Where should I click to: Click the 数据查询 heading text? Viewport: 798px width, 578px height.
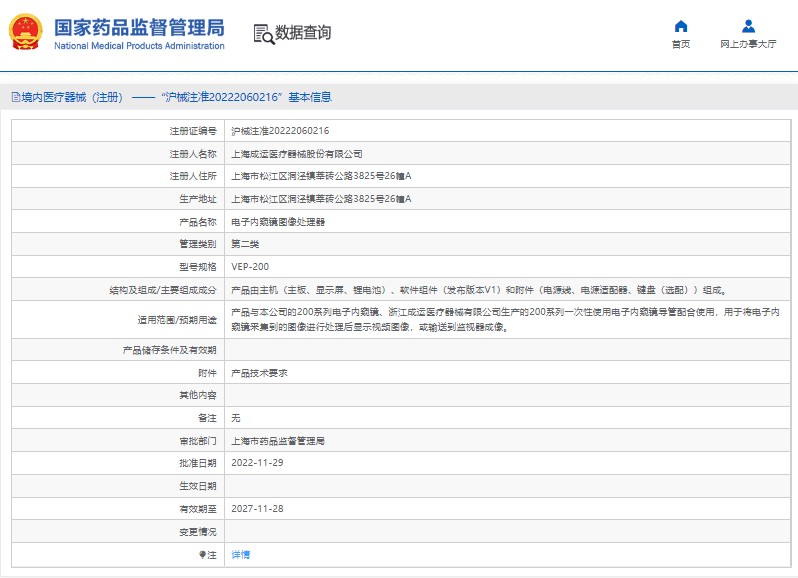303,33
